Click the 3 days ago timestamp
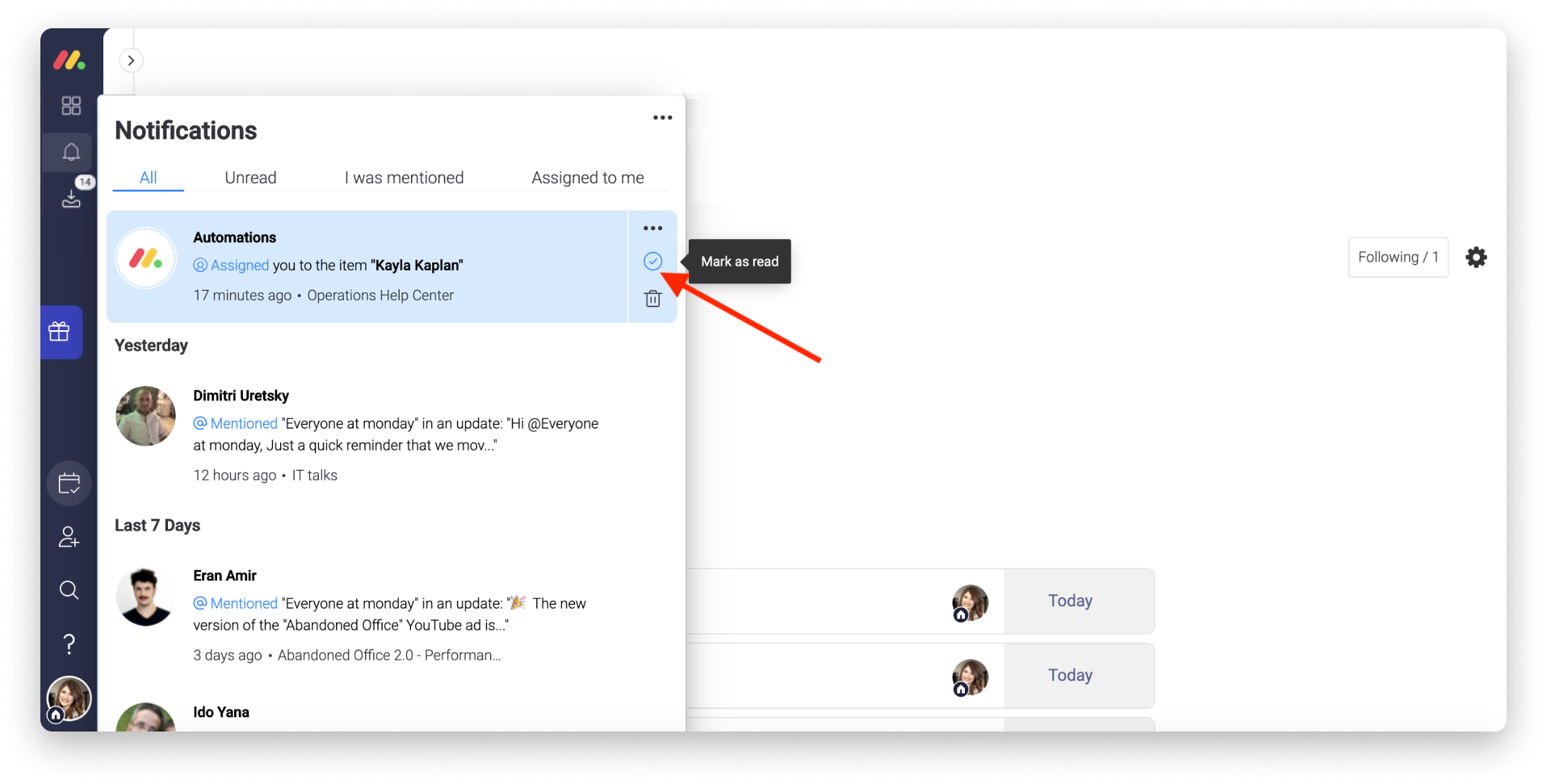Viewport: 1547px width, 784px height. [x=228, y=656]
